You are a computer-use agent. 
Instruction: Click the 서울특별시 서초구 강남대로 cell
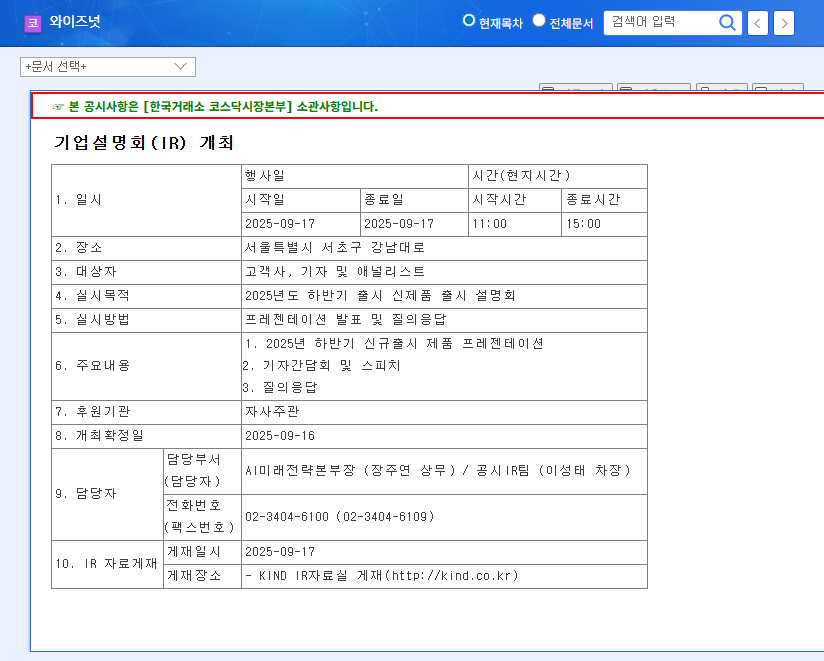[x=444, y=248]
